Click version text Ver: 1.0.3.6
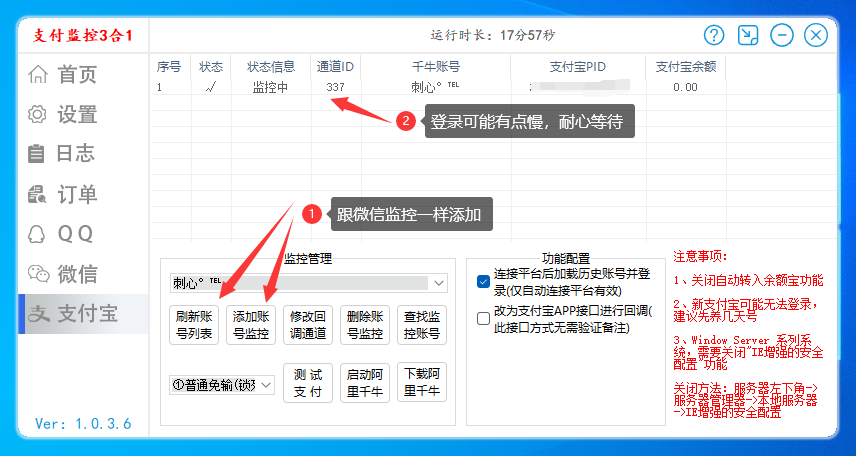The width and height of the screenshot is (856, 456). coord(83,423)
